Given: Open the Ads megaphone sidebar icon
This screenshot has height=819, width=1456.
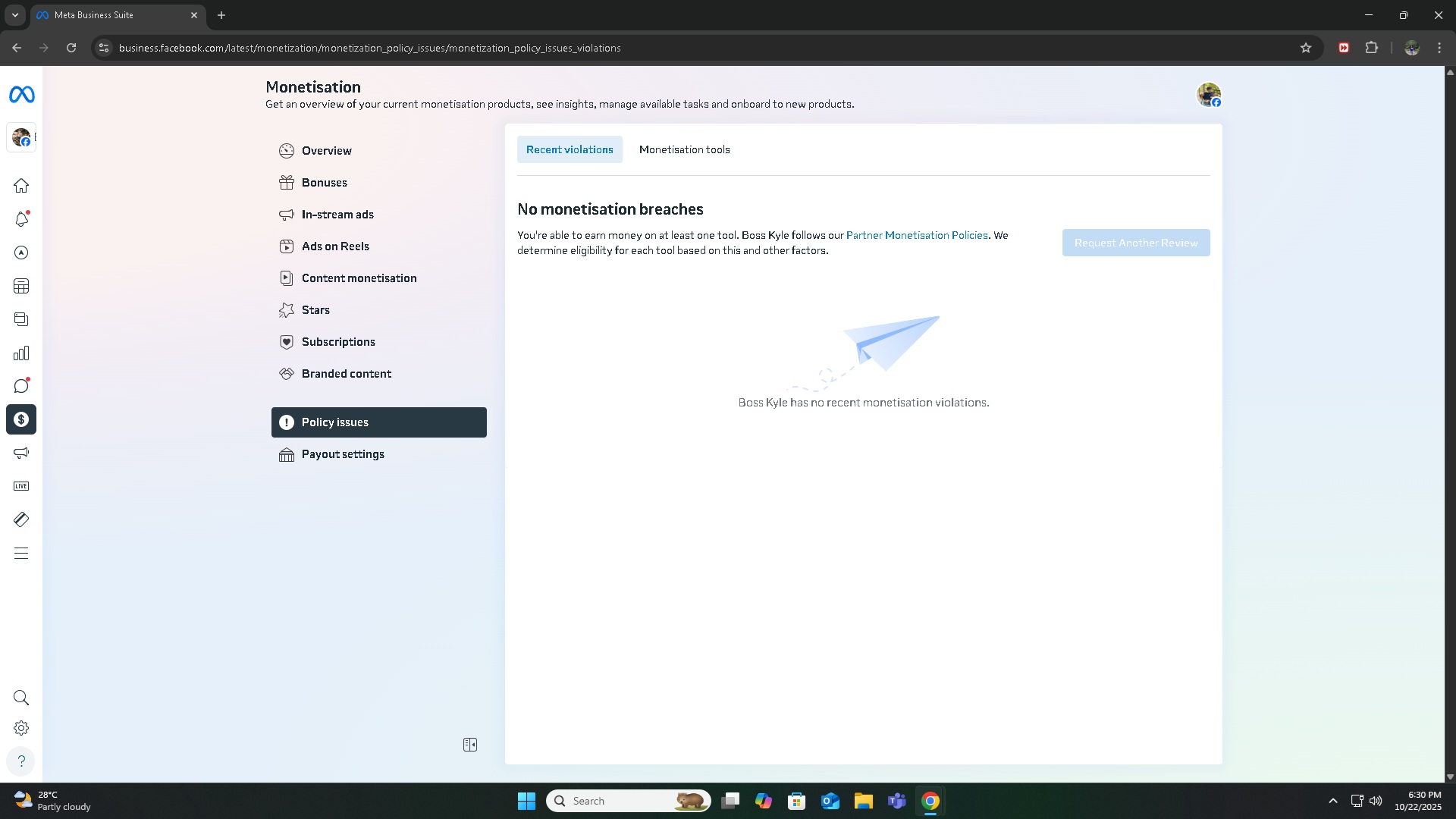Looking at the screenshot, I should 21,453.
